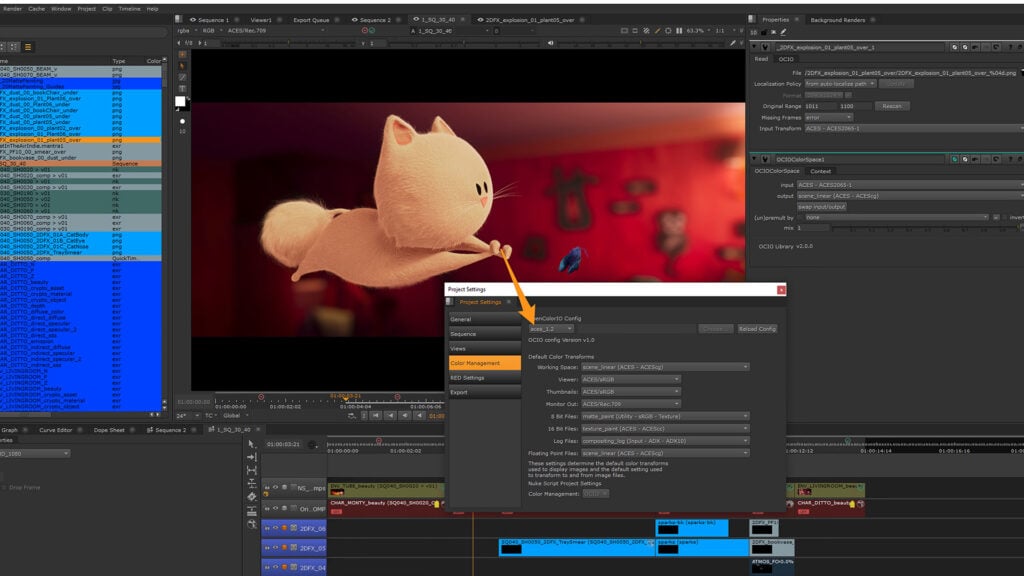This screenshot has width=1024, height=576.
Task: Click the ROI crosshair icon in viewer toolbar
Action: click(x=668, y=31)
